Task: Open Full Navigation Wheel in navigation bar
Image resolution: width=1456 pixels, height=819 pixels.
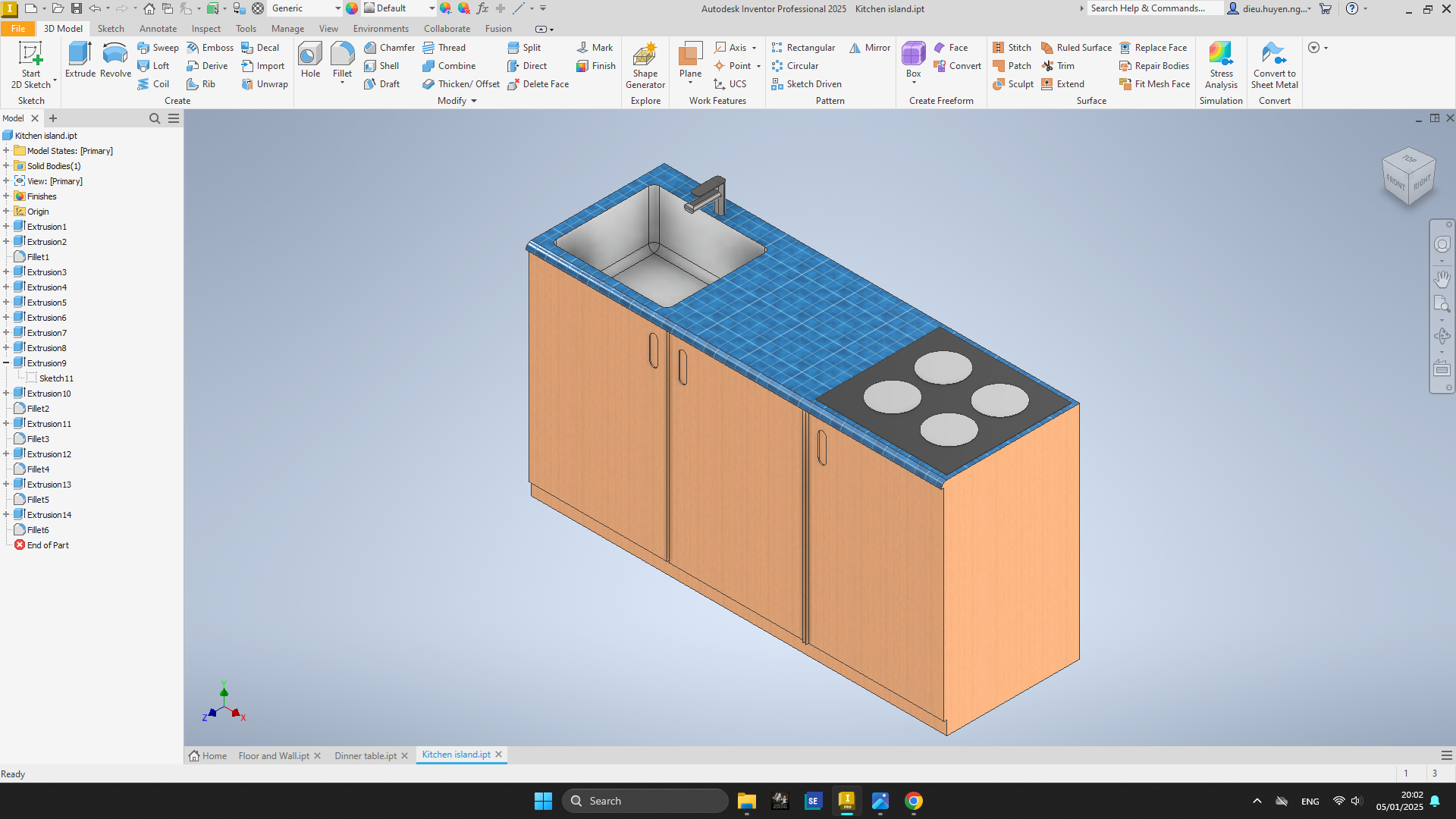Action: (x=1442, y=244)
